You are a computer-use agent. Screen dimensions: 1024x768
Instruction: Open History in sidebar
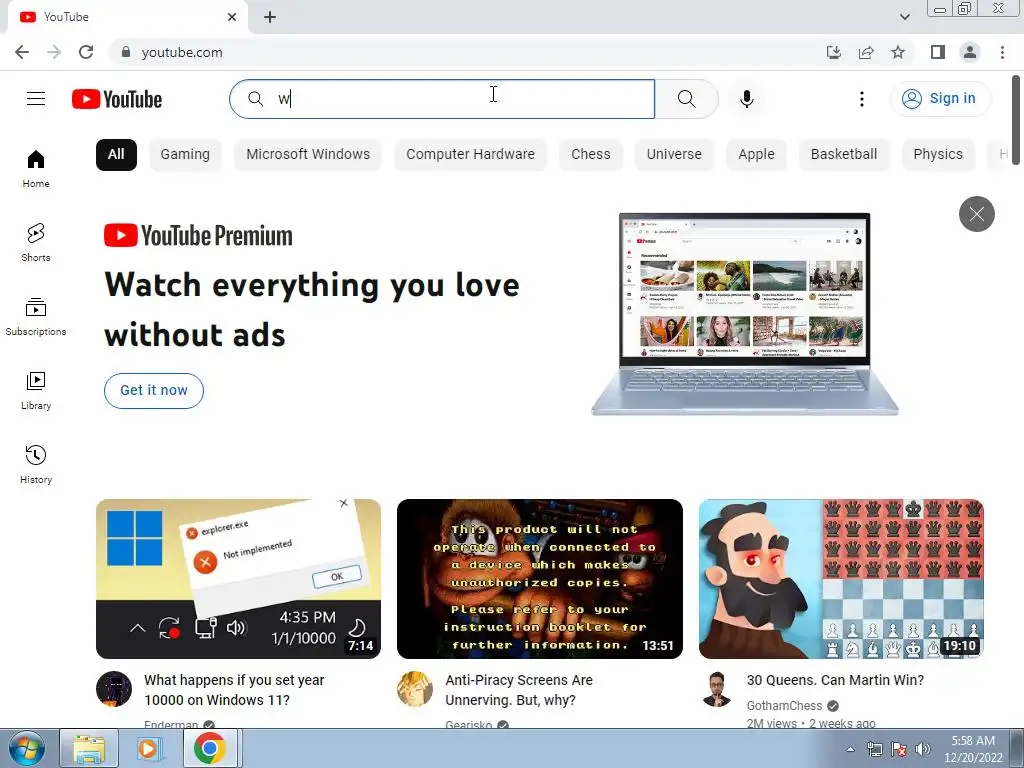36,464
